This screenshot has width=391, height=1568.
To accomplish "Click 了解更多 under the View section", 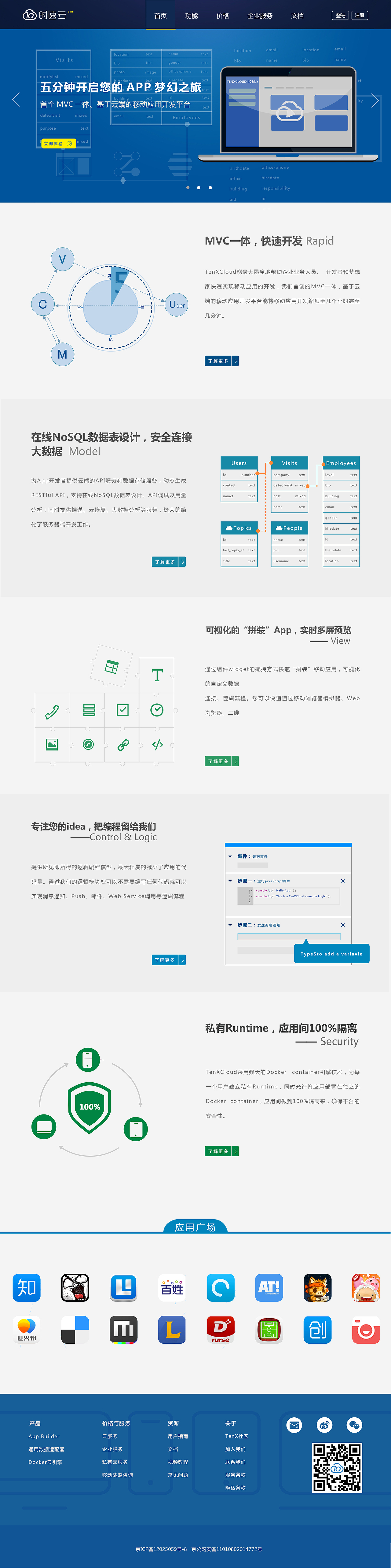I will (222, 761).
